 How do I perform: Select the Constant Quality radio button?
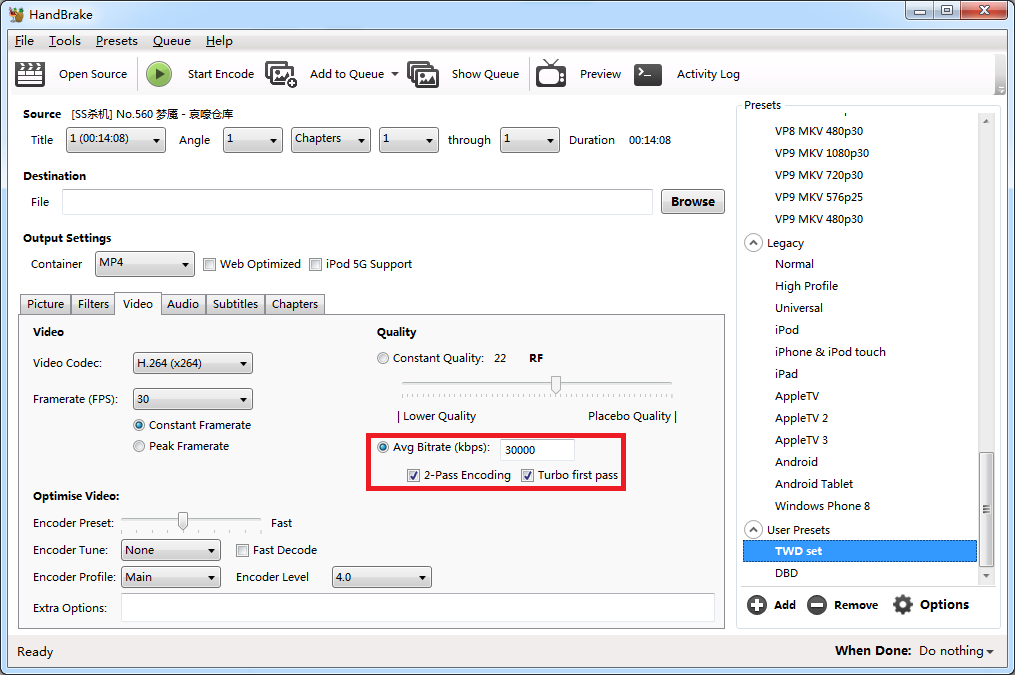383,358
